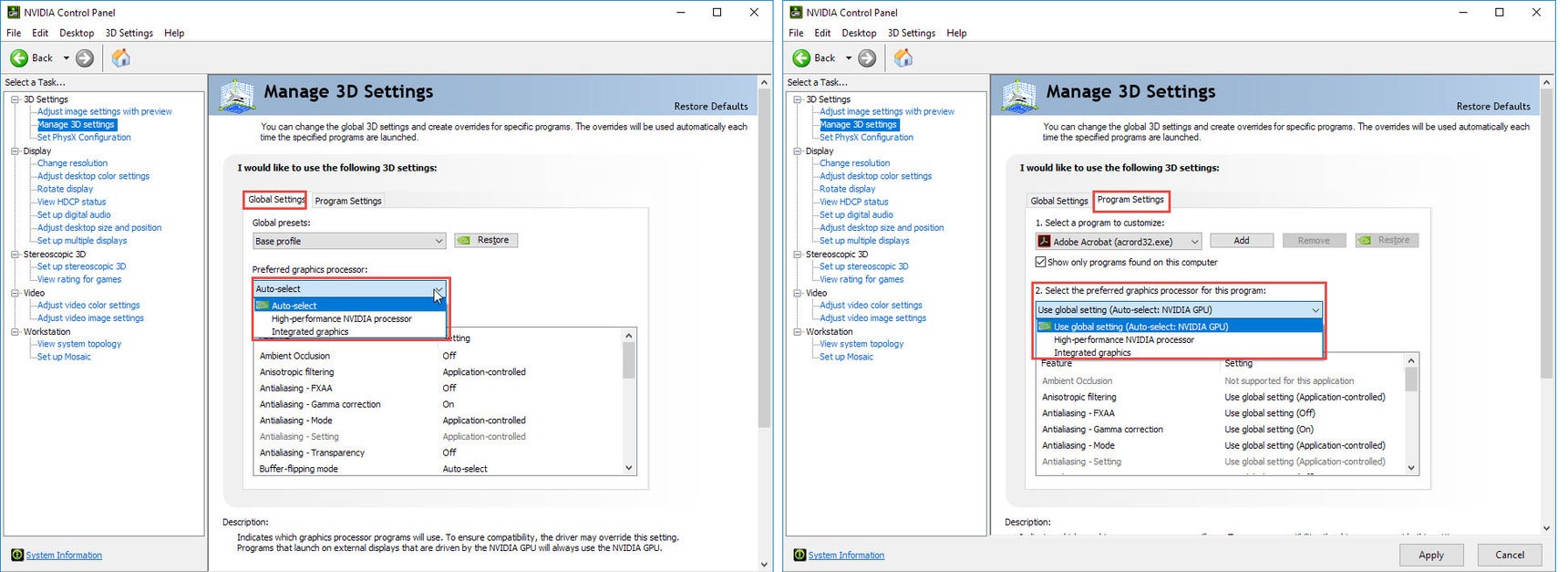Screen dimensions: 1568x572
Task: Open System Information link, left window
Action: [64, 555]
